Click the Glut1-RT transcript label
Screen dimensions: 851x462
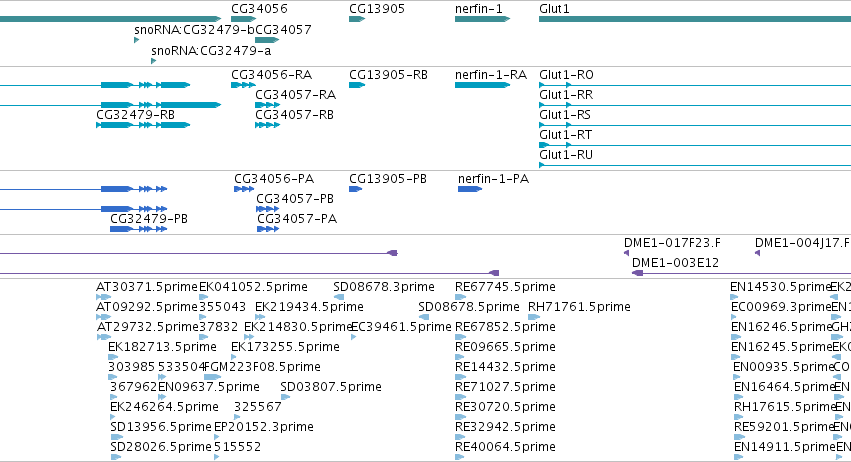click(x=566, y=135)
